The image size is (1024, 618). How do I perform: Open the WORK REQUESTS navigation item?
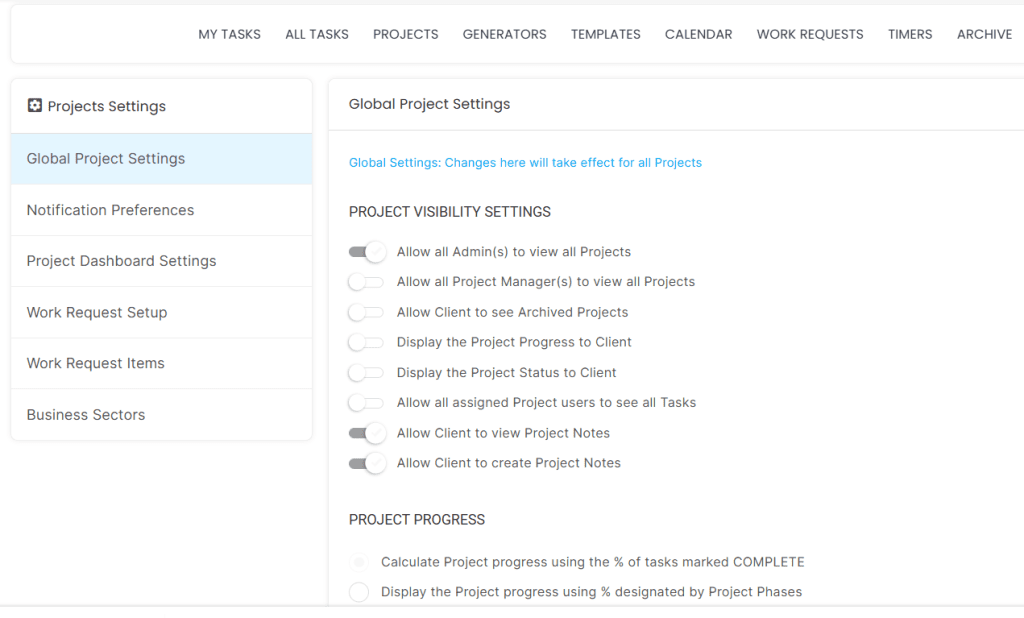tap(809, 34)
